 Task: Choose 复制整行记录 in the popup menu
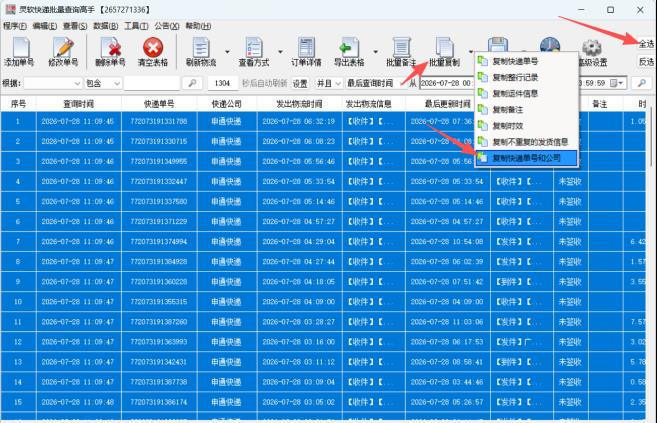[x=526, y=77]
